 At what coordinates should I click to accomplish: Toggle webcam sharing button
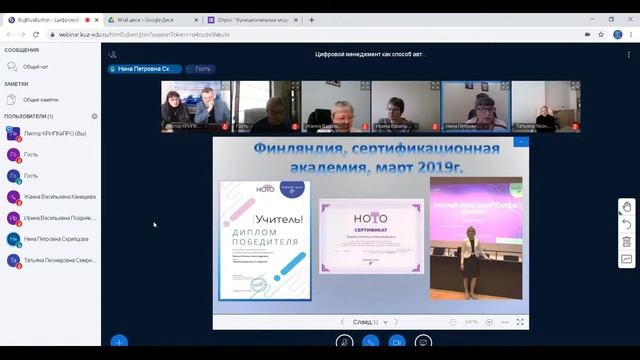(397, 341)
